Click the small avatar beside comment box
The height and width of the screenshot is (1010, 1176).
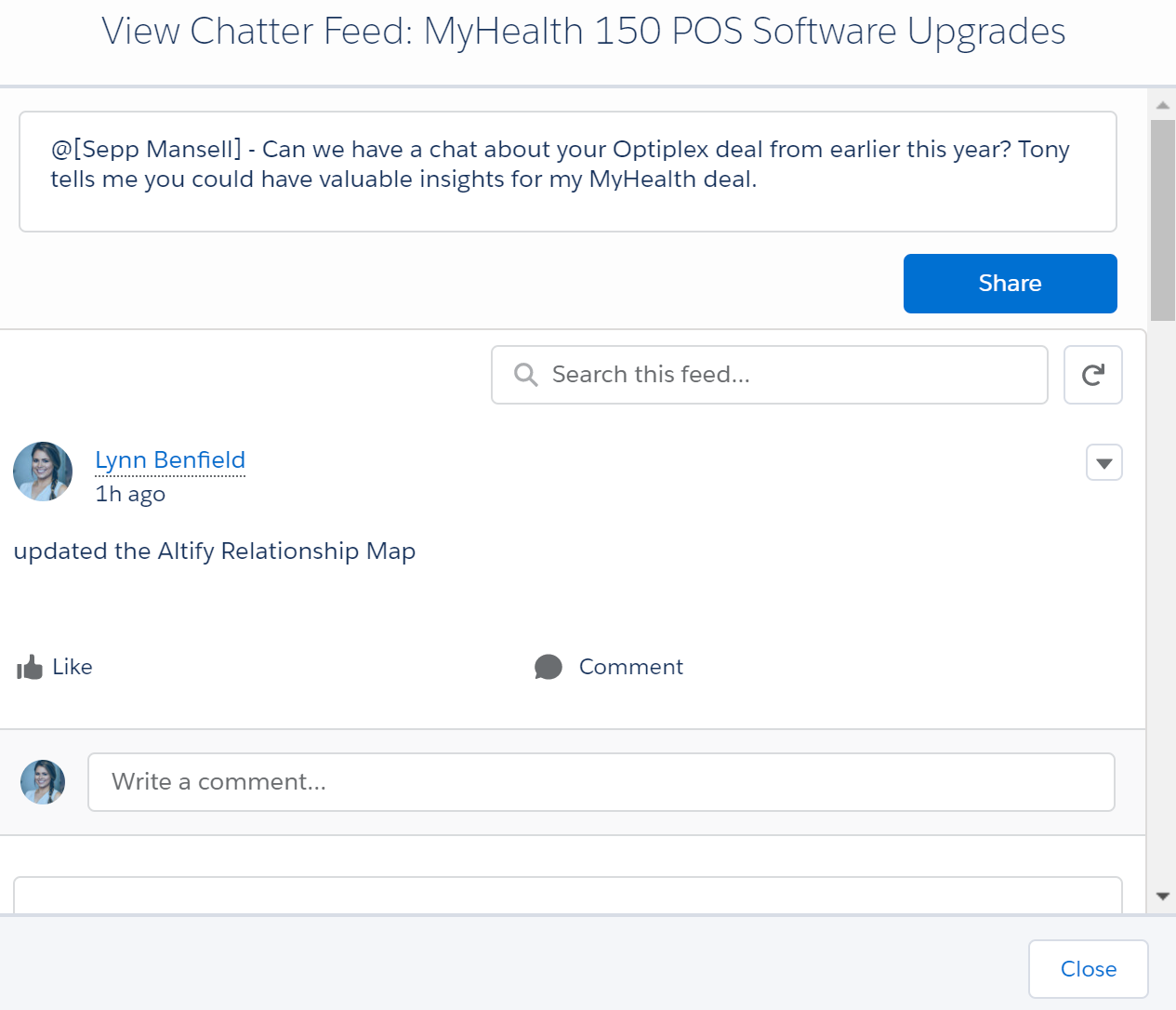pyautogui.click(x=43, y=782)
